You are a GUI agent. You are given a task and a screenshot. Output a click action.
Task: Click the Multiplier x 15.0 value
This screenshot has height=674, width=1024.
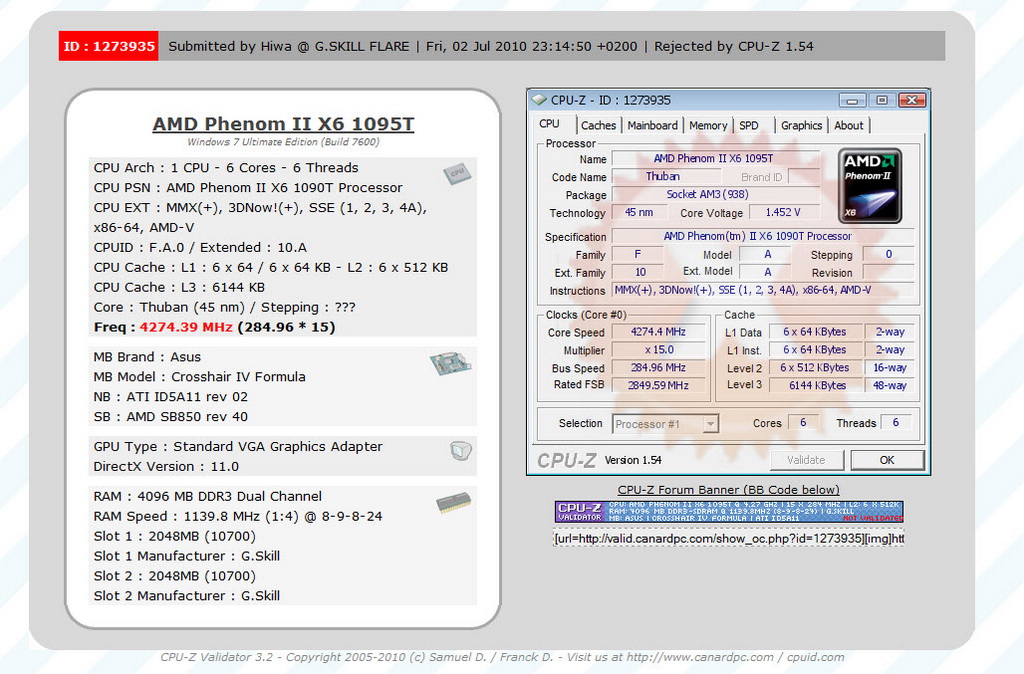(658, 350)
